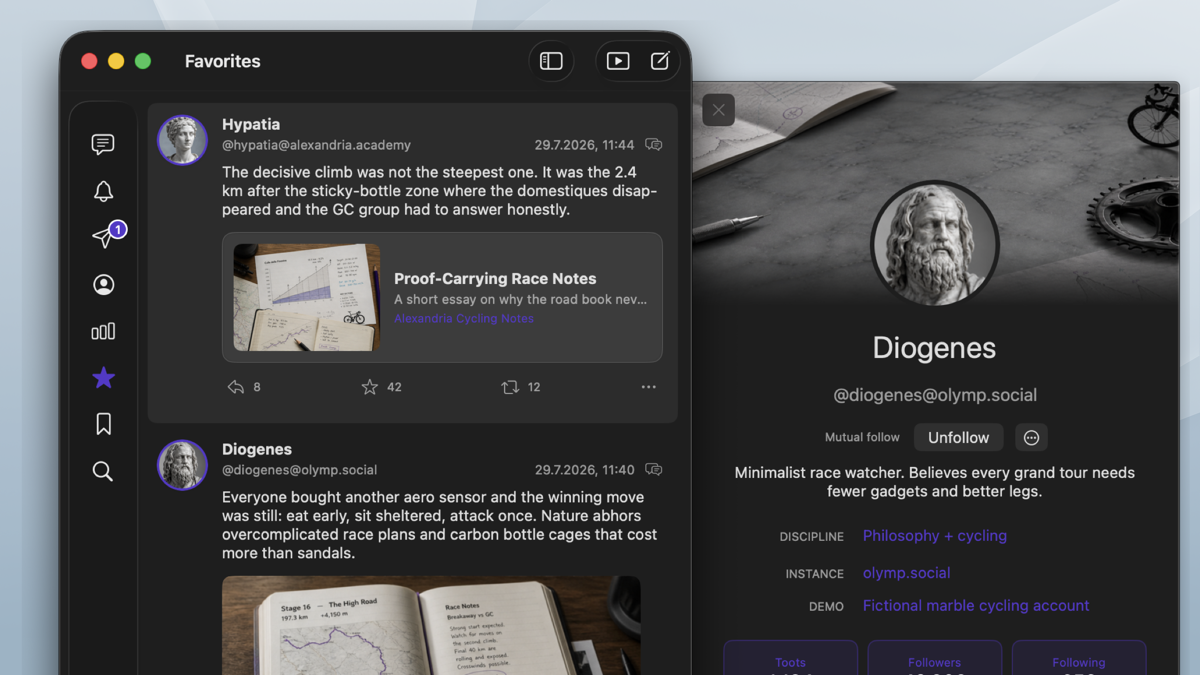Open Search magnifier in sidebar
The image size is (1200, 675).
pos(103,471)
